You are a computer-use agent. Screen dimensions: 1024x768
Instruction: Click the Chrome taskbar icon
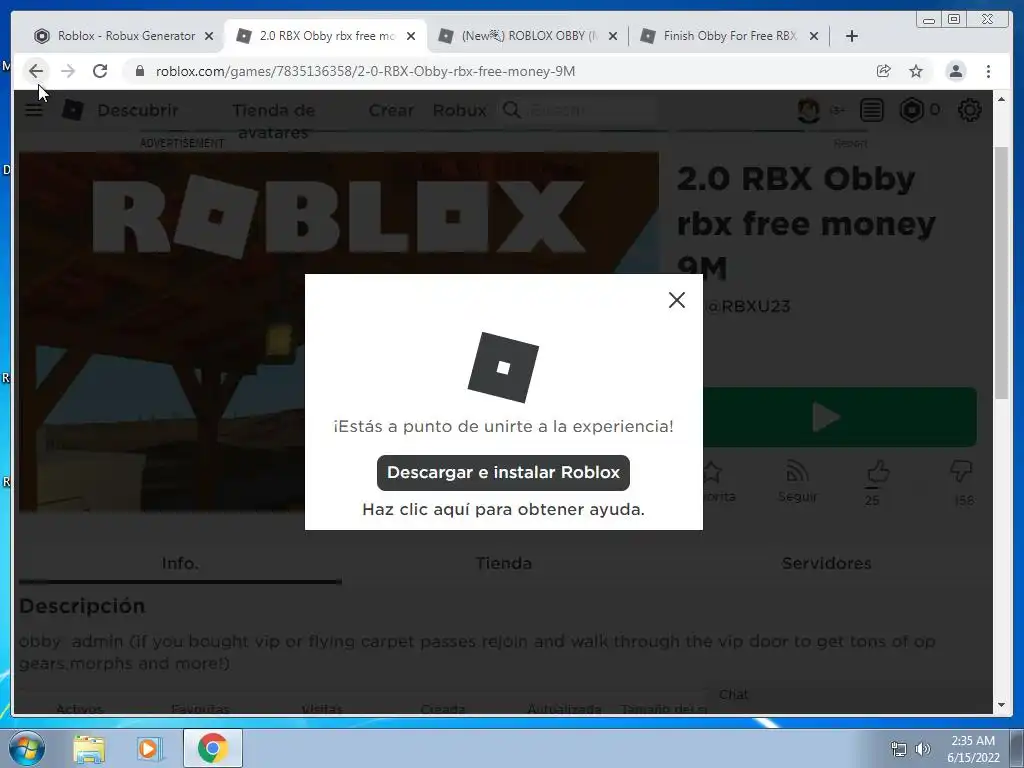pyautogui.click(x=212, y=748)
